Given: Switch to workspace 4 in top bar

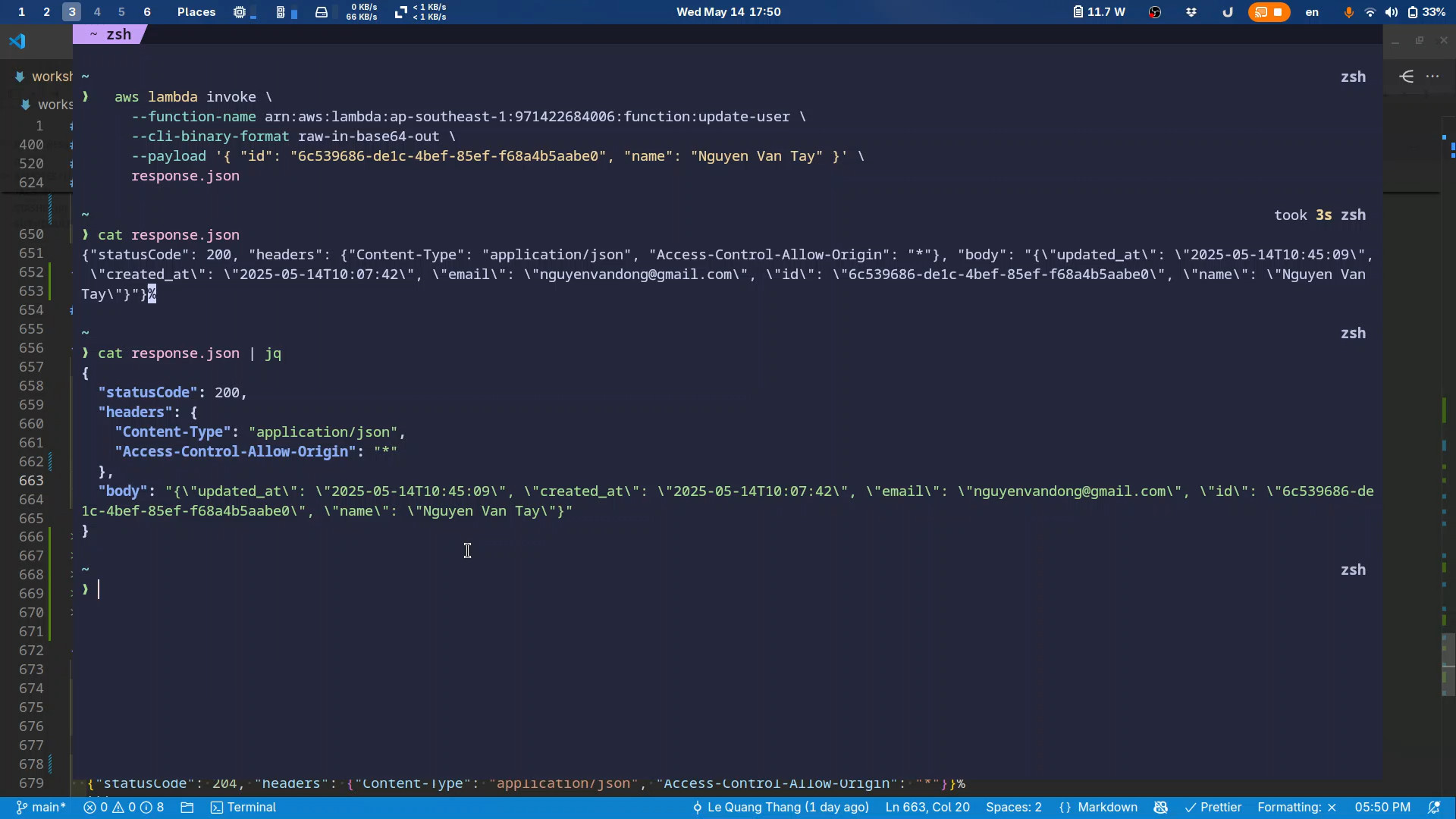Looking at the screenshot, I should [96, 12].
